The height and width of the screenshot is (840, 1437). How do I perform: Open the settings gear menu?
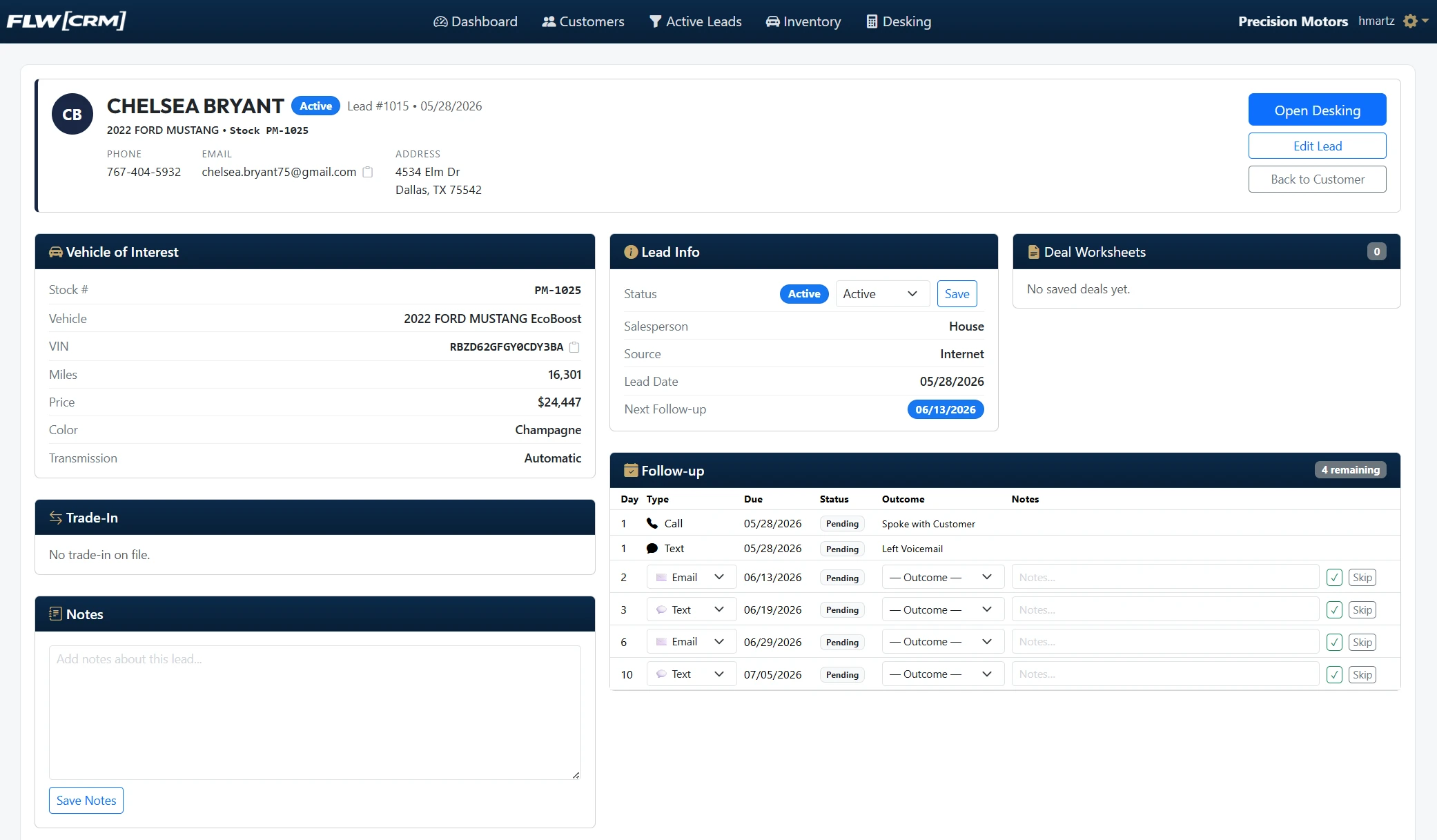pyautogui.click(x=1415, y=21)
